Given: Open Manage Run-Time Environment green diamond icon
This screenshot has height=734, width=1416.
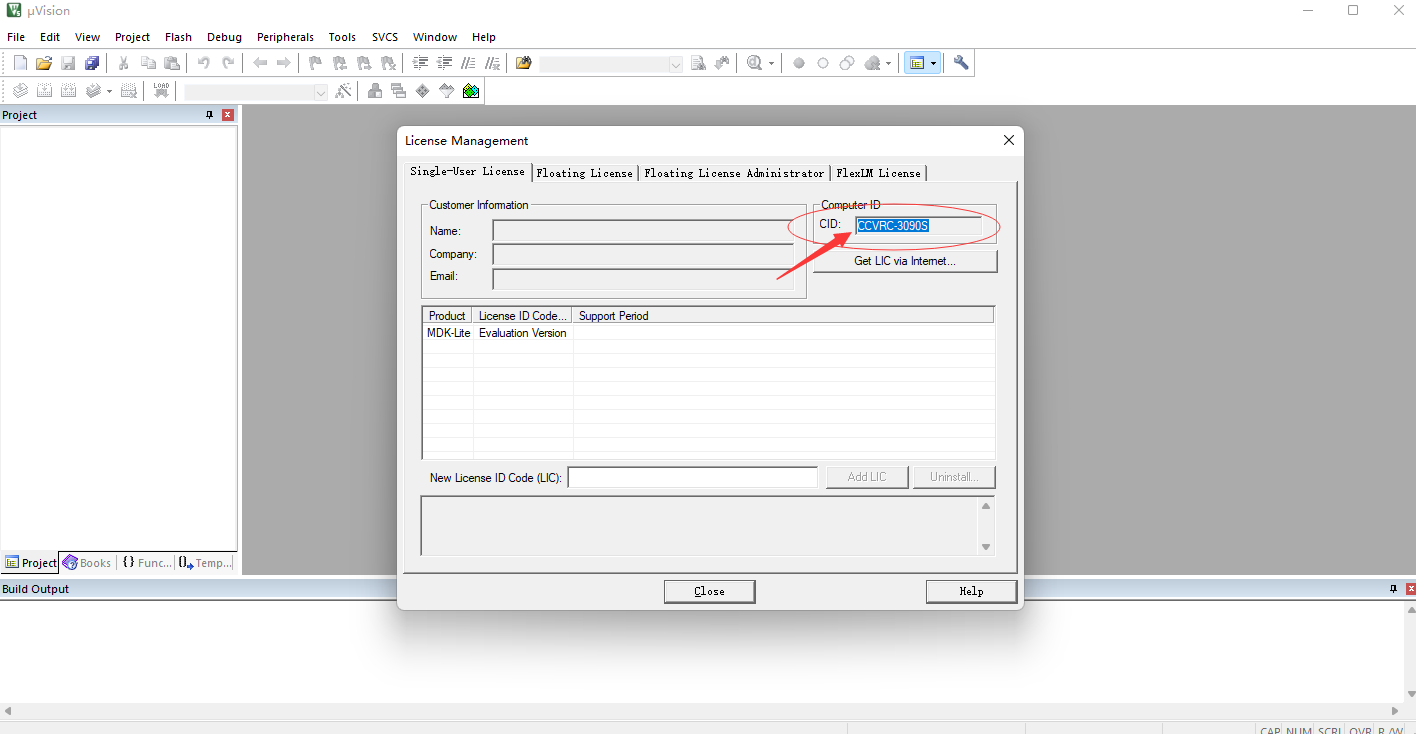Looking at the screenshot, I should tap(423, 91).
